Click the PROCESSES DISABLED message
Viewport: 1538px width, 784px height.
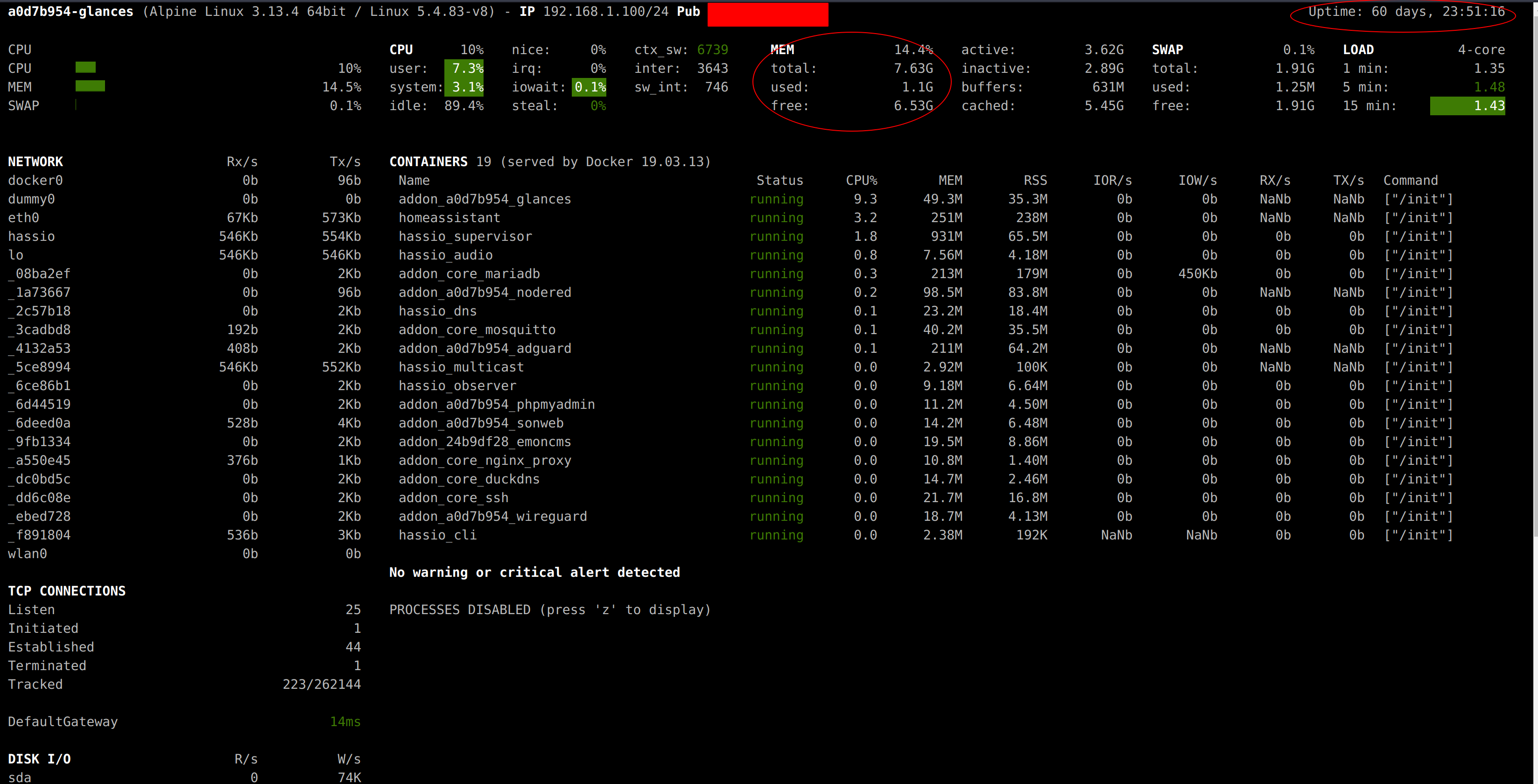(550, 609)
